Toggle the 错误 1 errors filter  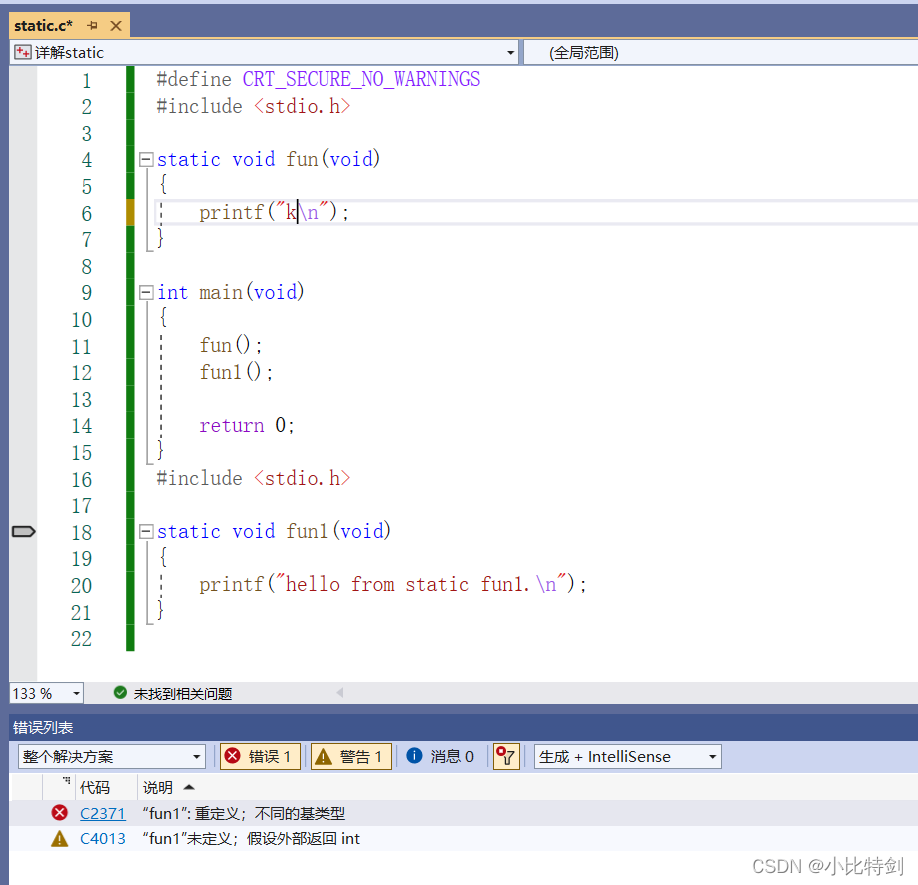pyautogui.click(x=260, y=757)
